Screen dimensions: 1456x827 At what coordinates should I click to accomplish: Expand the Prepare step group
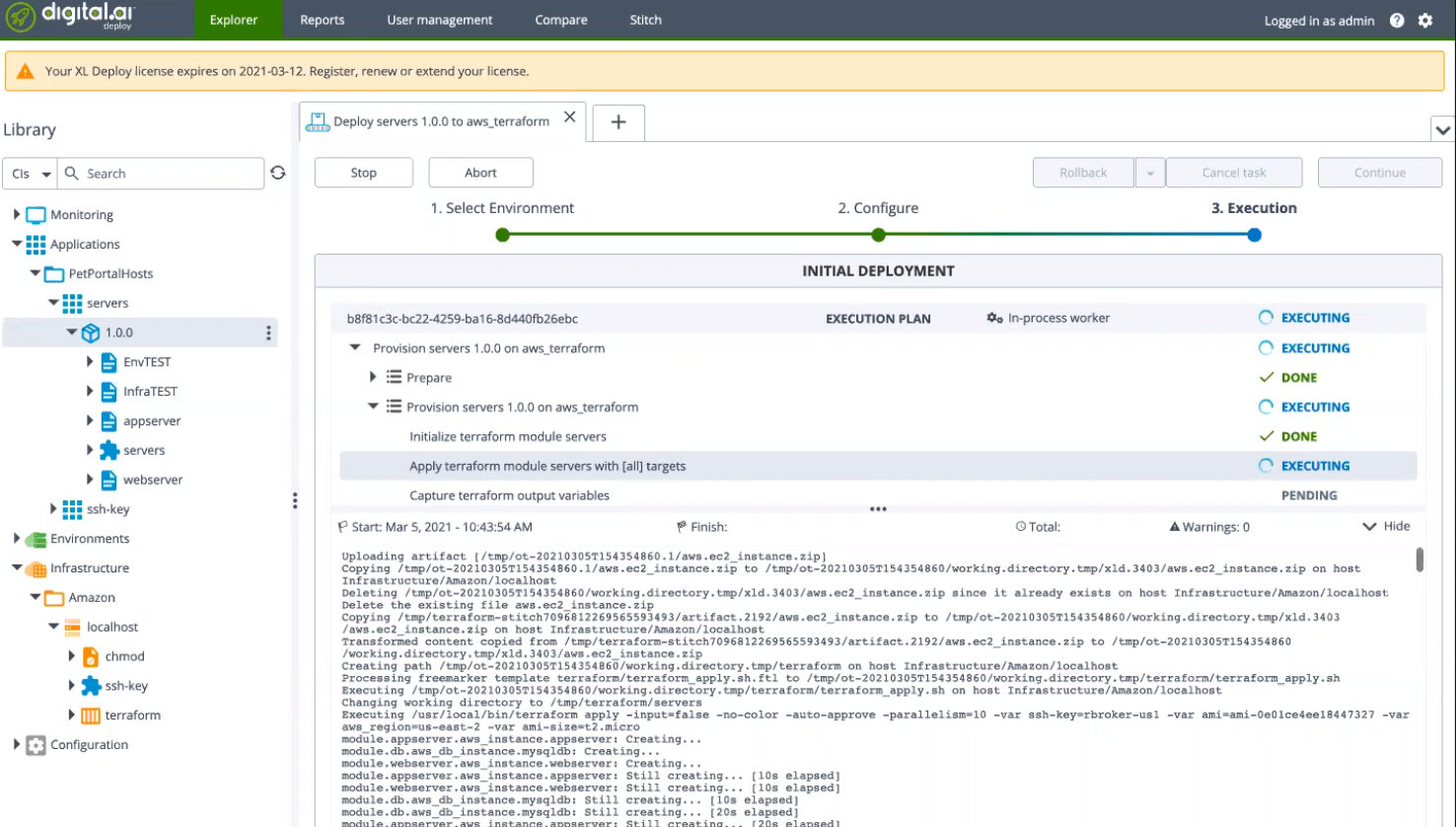373,377
